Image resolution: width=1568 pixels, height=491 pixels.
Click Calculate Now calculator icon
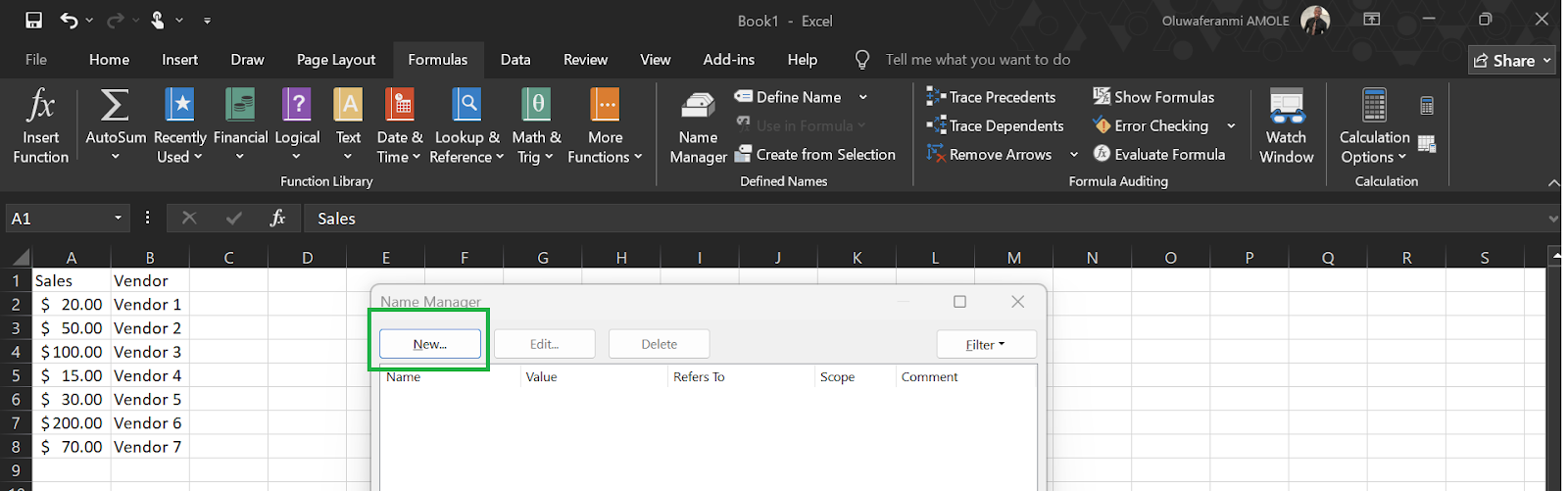pos(1427,105)
